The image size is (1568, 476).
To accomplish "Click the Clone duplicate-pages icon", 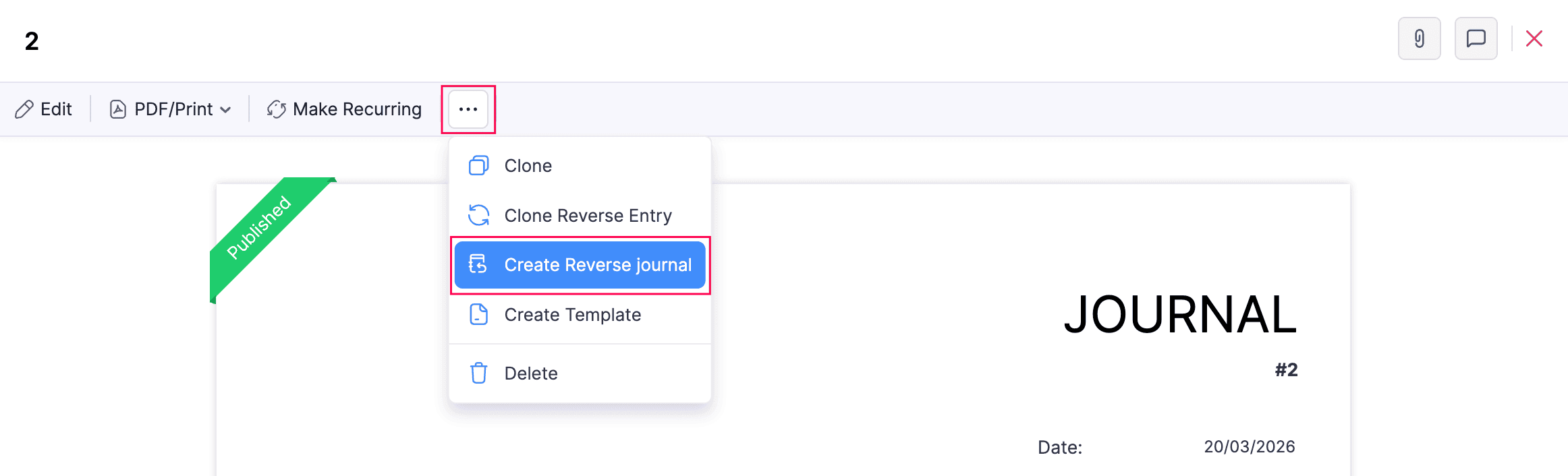I will click(478, 165).
